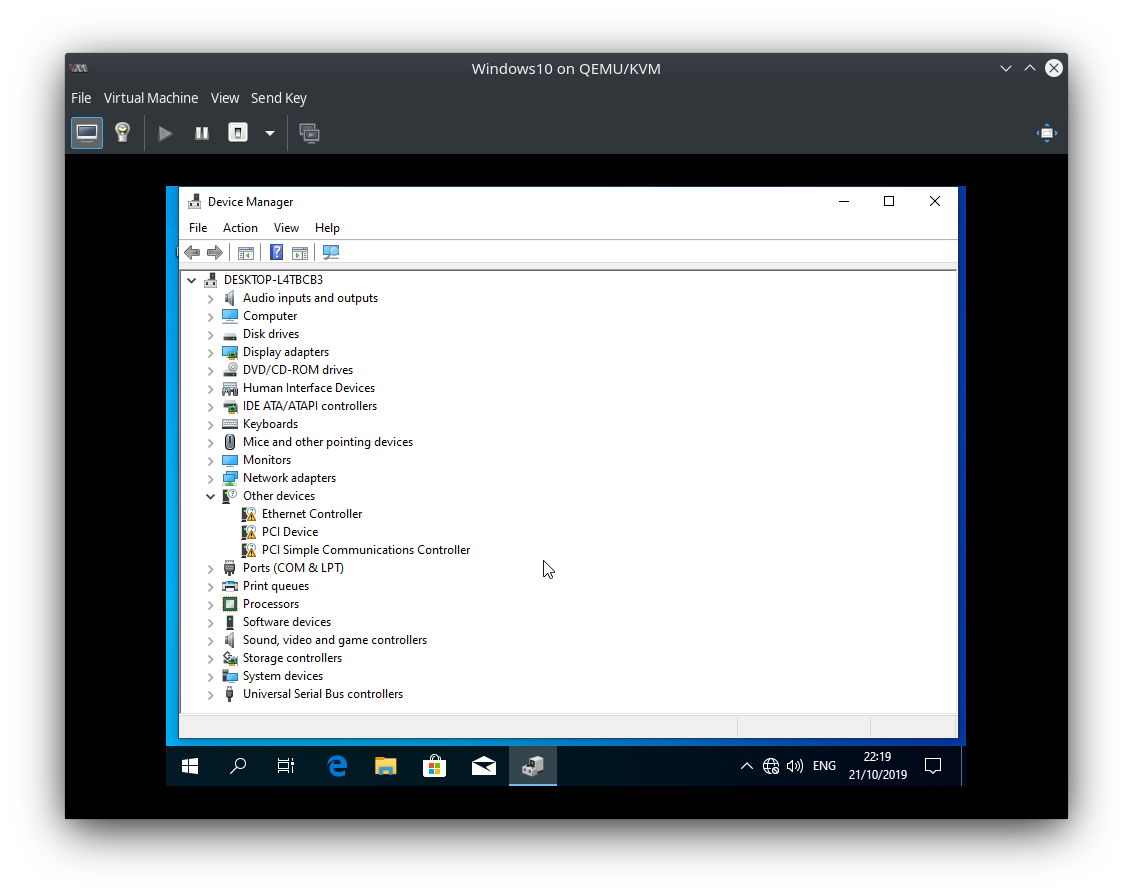Open Device Manager's Action menu
This screenshot has width=1133, height=896.
(240, 228)
